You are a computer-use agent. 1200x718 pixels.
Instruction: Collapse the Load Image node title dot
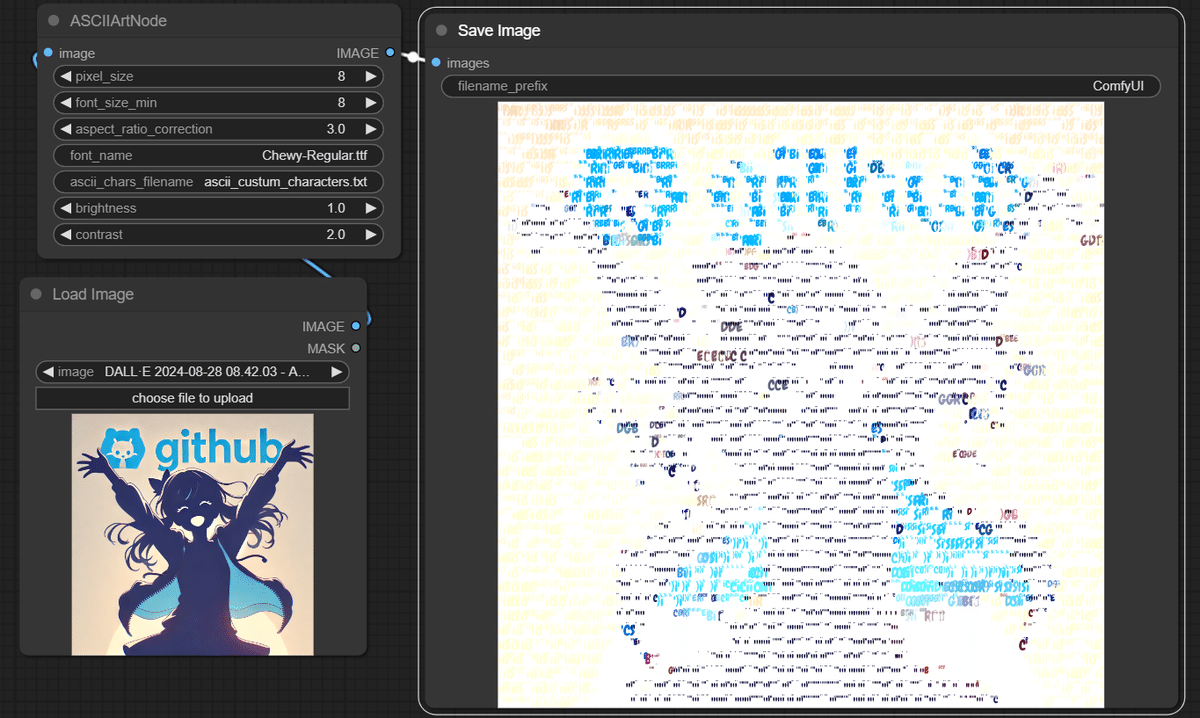[x=36, y=294]
